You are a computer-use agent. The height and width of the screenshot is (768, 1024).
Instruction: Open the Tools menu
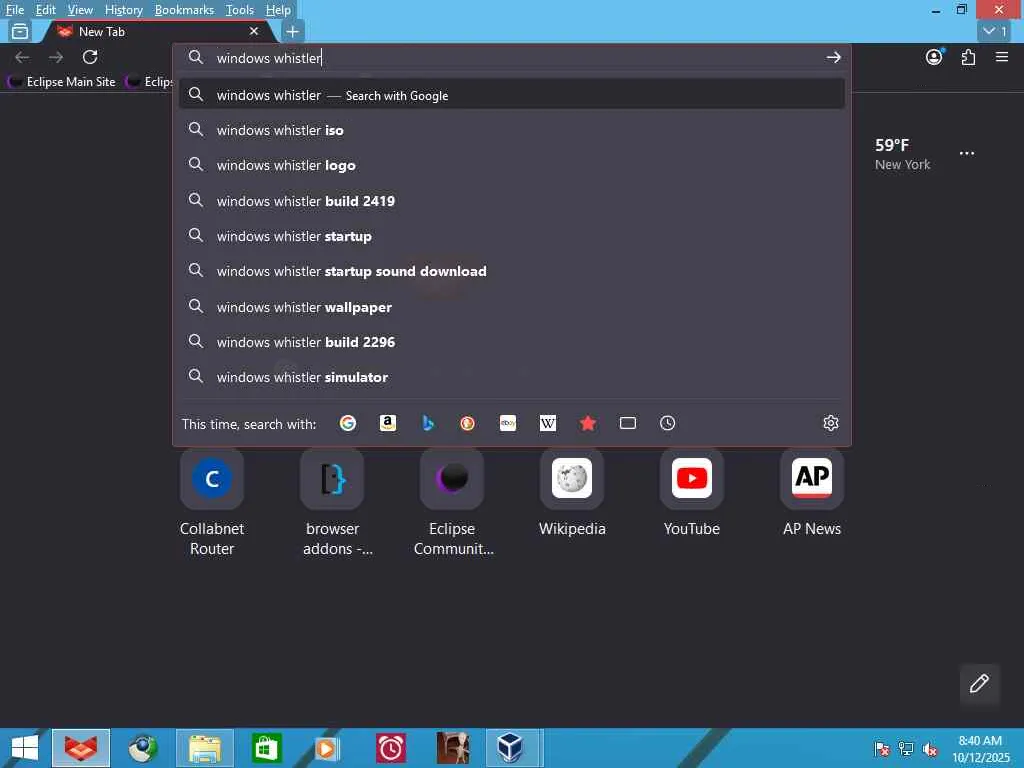click(240, 10)
